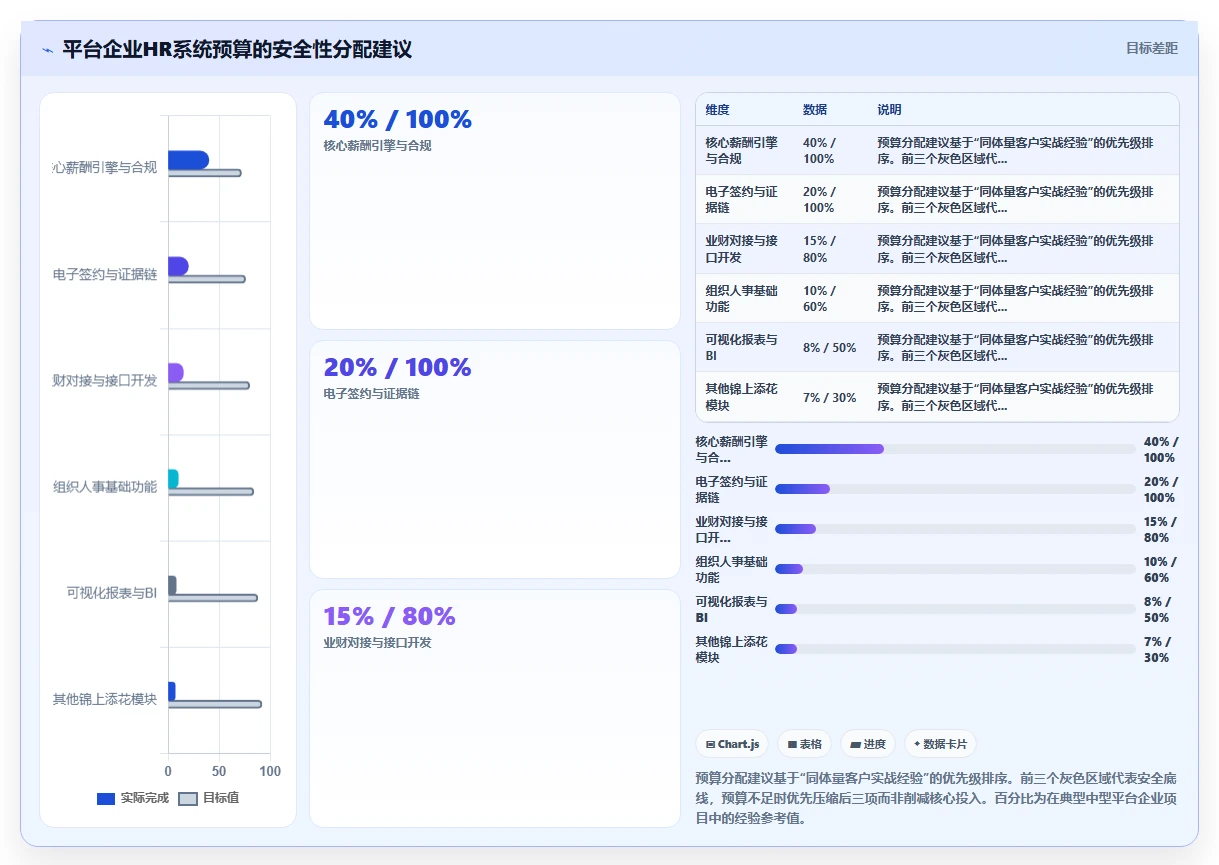Click table cell 其他锦上添花模块
Image resolution: width=1219 pixels, height=865 pixels.
pyautogui.click(x=742, y=397)
